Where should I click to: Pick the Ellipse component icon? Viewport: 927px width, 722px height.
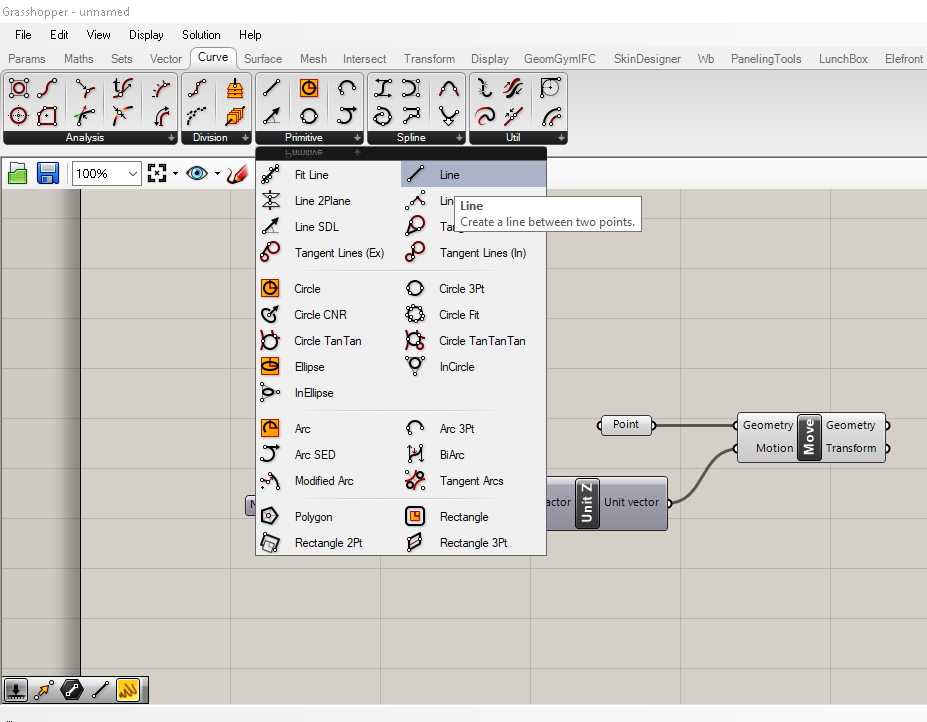[x=270, y=367]
